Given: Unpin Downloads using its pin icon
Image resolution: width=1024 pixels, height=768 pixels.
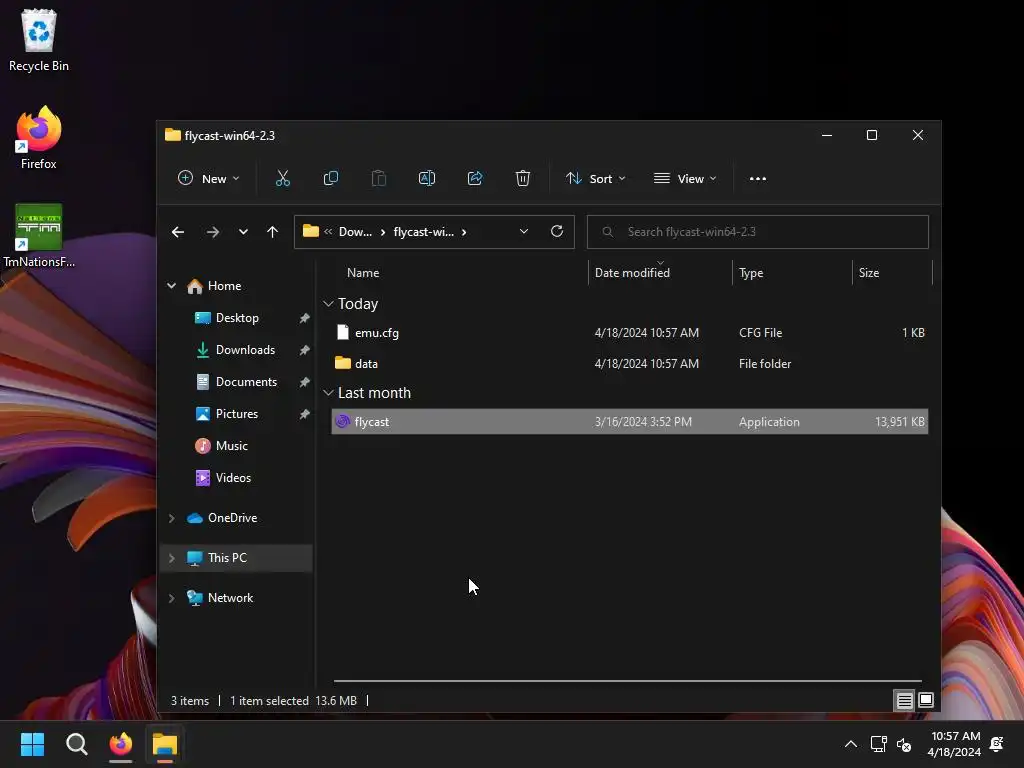Looking at the screenshot, I should tap(304, 350).
